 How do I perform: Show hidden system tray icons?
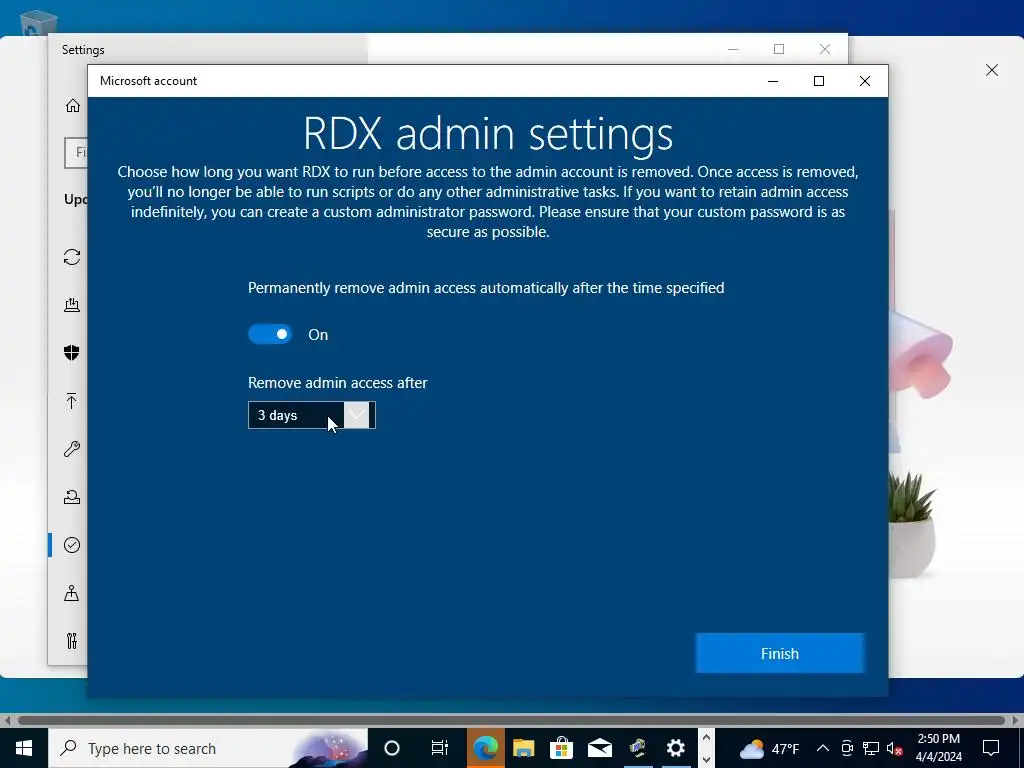[x=823, y=748]
